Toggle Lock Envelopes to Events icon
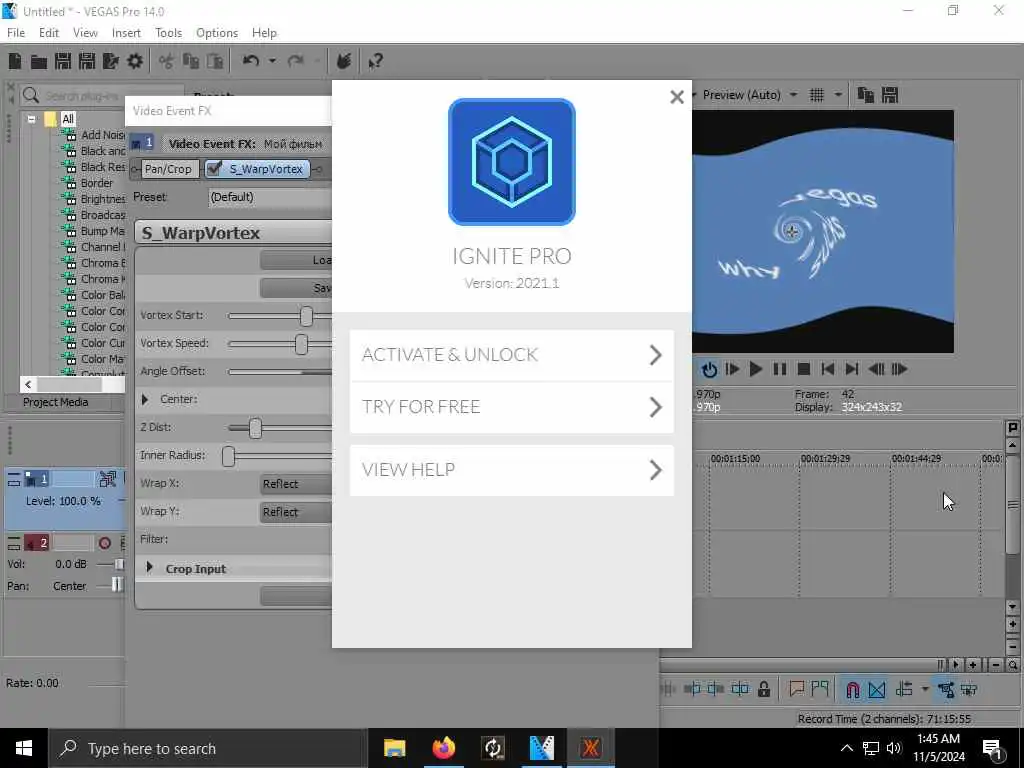Image resolution: width=1024 pixels, height=768 pixels. 946,690
